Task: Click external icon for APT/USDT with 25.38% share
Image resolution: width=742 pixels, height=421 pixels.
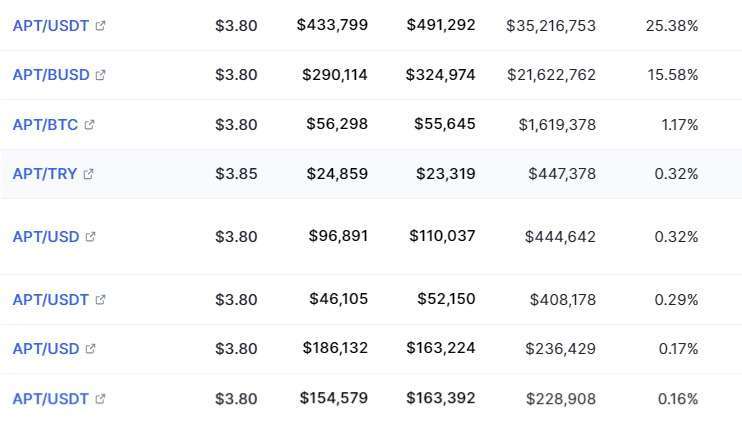Action: coord(100,25)
